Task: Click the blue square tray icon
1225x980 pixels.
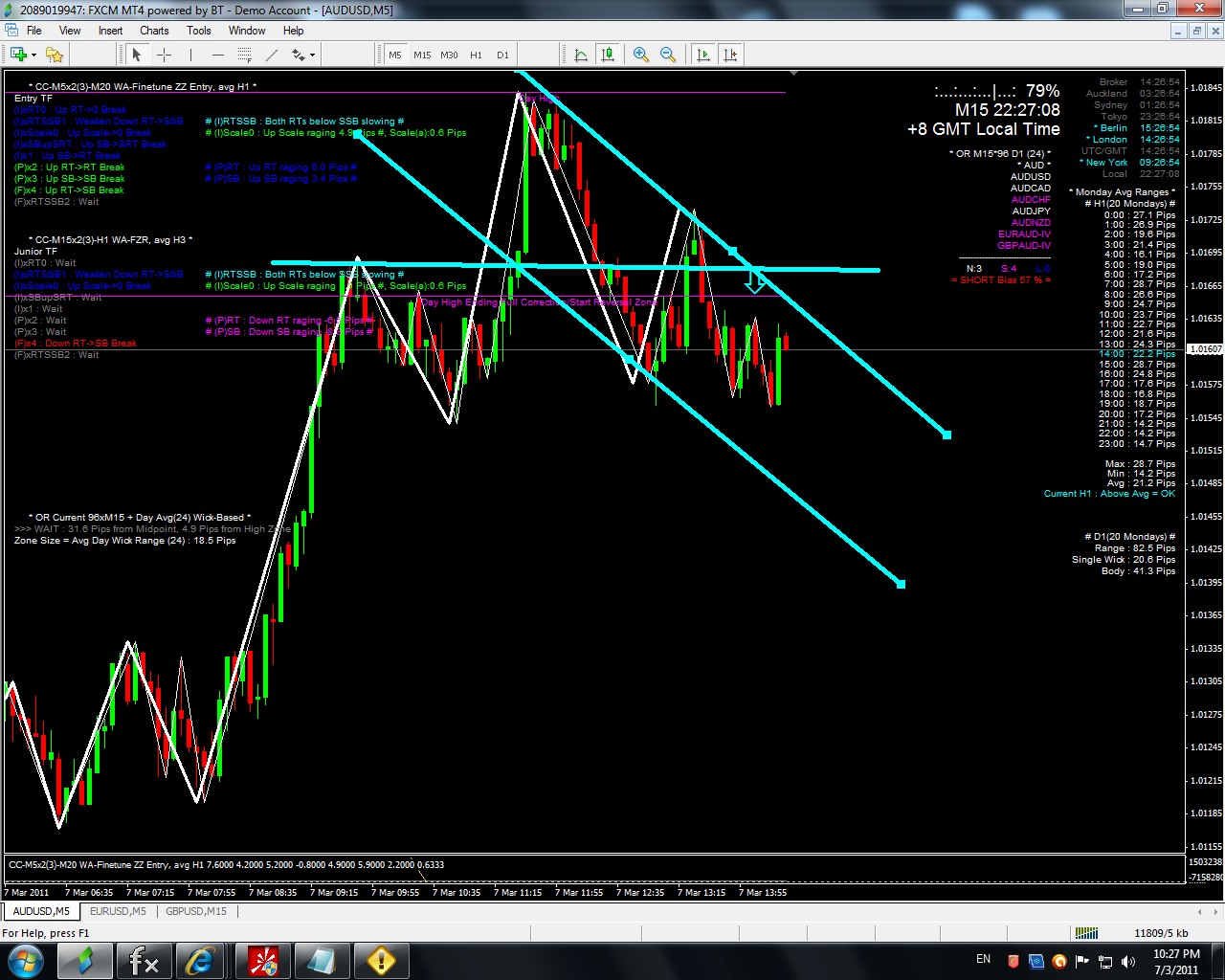Action: click(1036, 961)
